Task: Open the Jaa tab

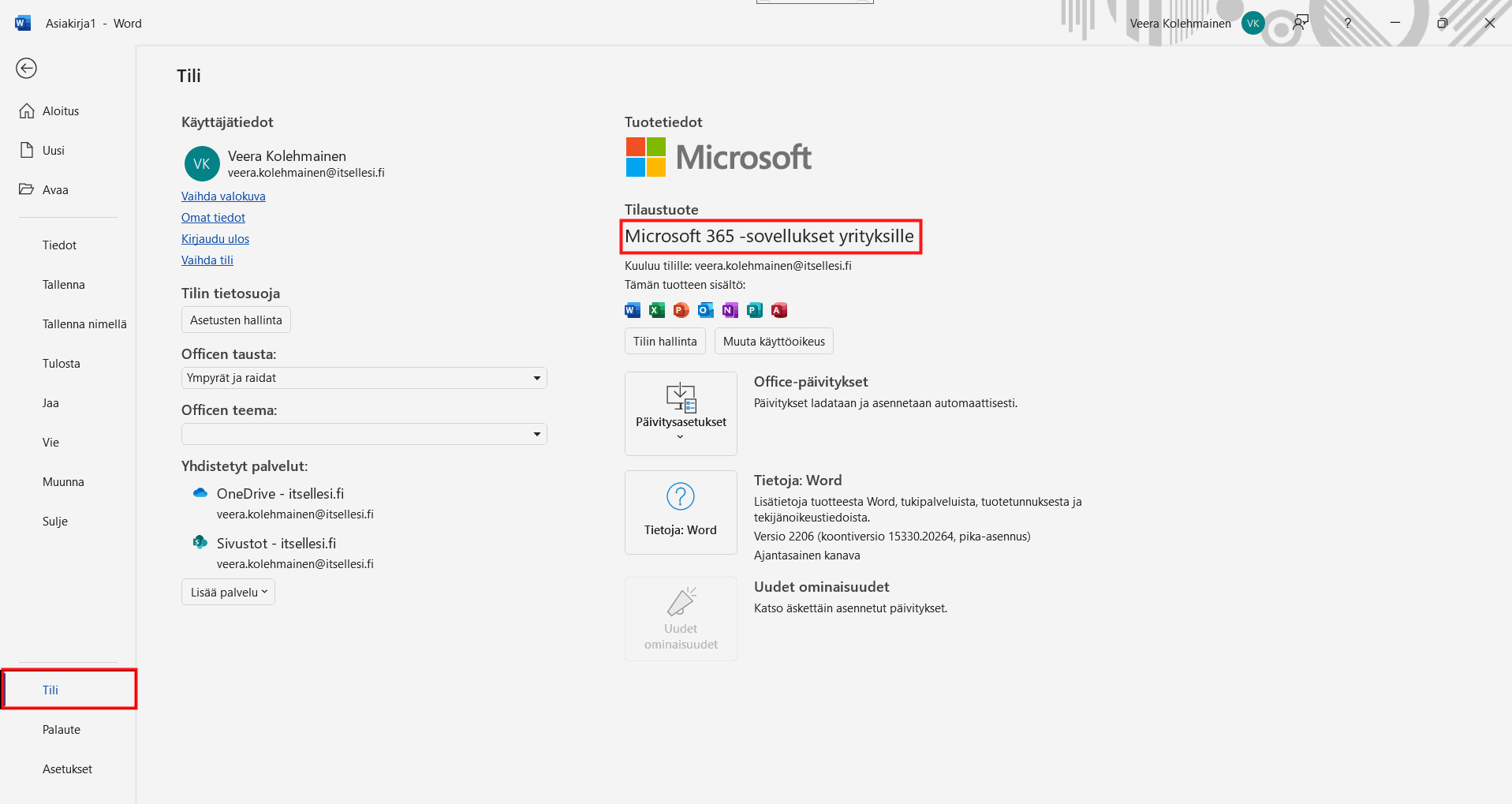Action: 50,403
